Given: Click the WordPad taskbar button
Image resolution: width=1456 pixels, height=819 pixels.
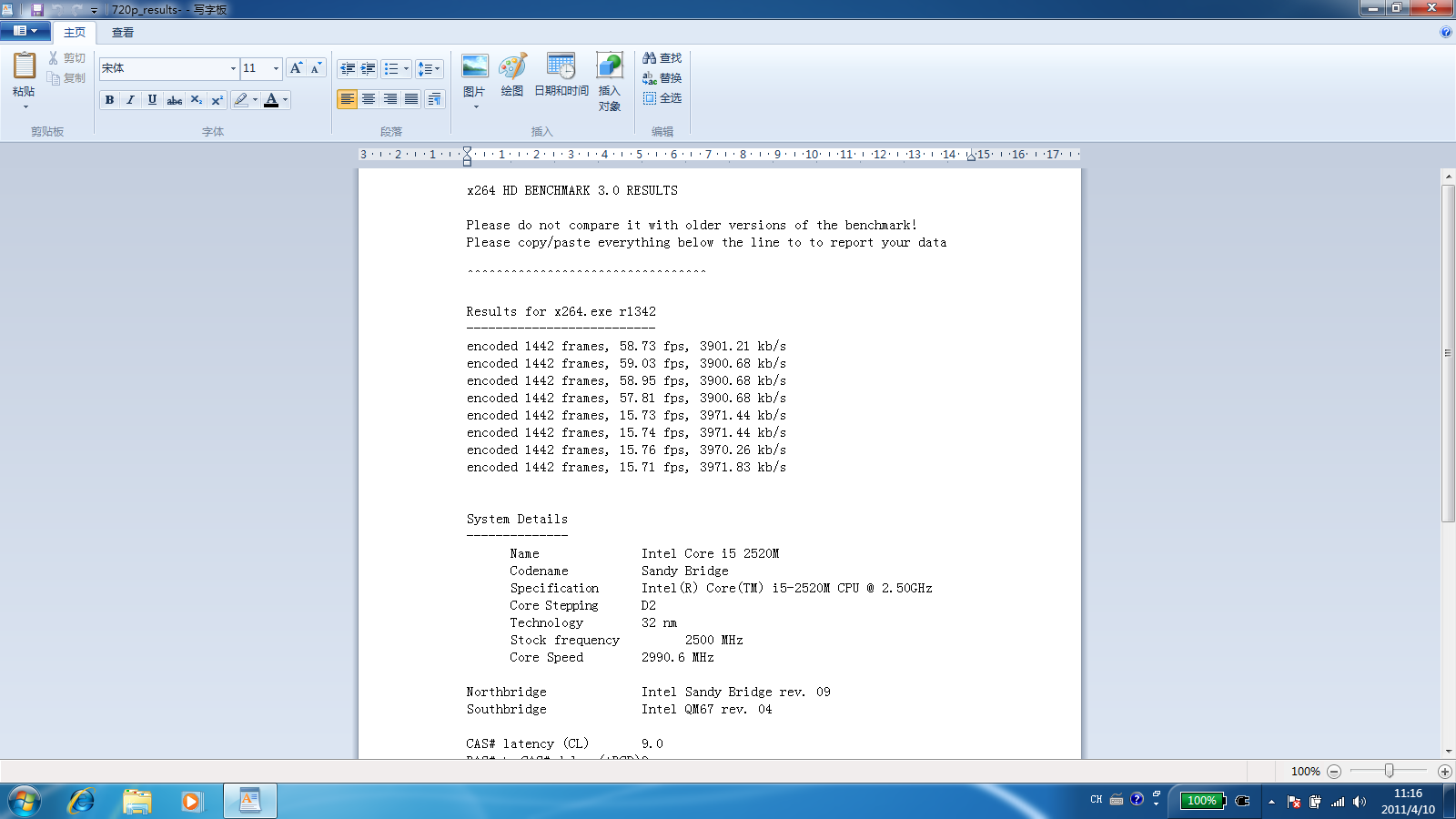Looking at the screenshot, I should coord(250,801).
